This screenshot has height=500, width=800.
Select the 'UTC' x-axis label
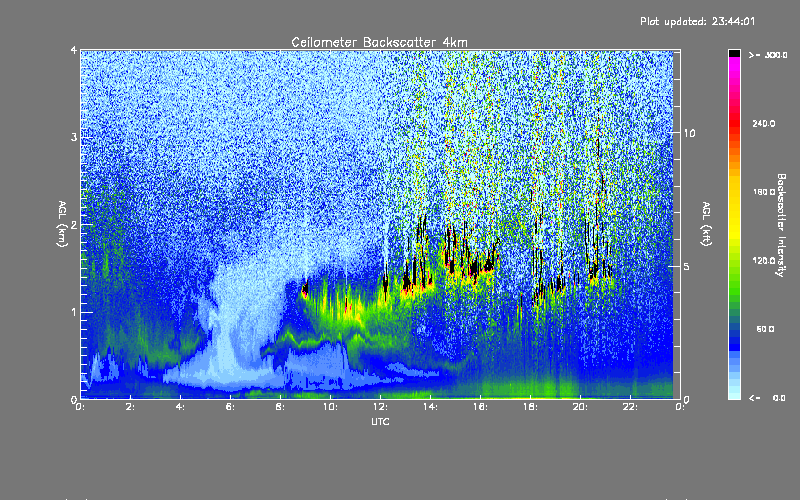(380, 421)
